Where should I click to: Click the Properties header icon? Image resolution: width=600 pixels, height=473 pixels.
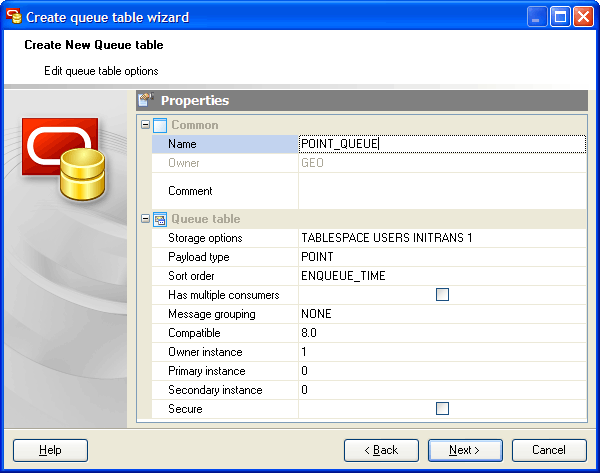pyautogui.click(x=146, y=100)
